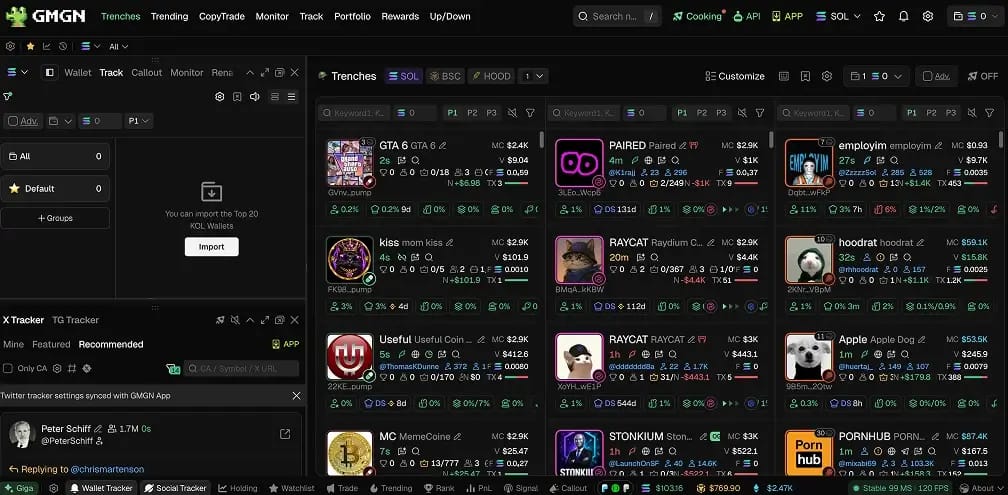Select the Featured tab in X Tracker
Image resolution: width=1008 pixels, height=495 pixels.
[51, 345]
